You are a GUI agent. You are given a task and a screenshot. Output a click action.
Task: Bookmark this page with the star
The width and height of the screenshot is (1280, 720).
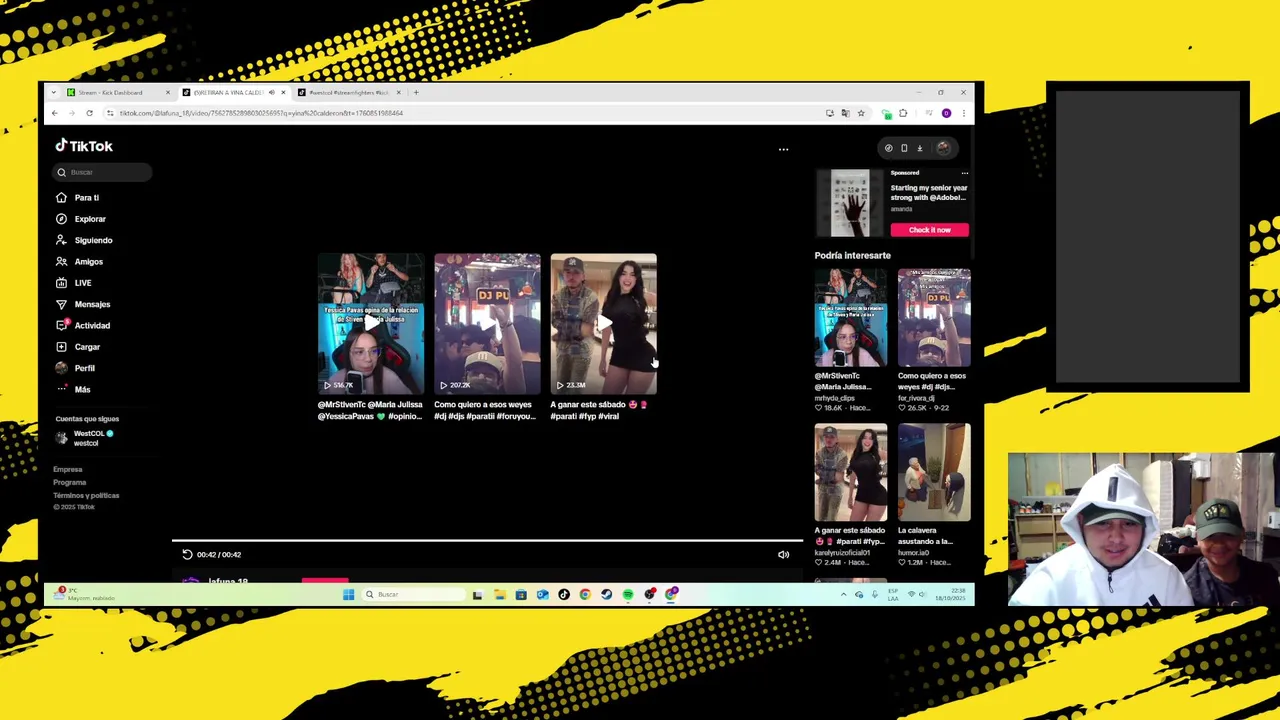pyautogui.click(x=861, y=113)
